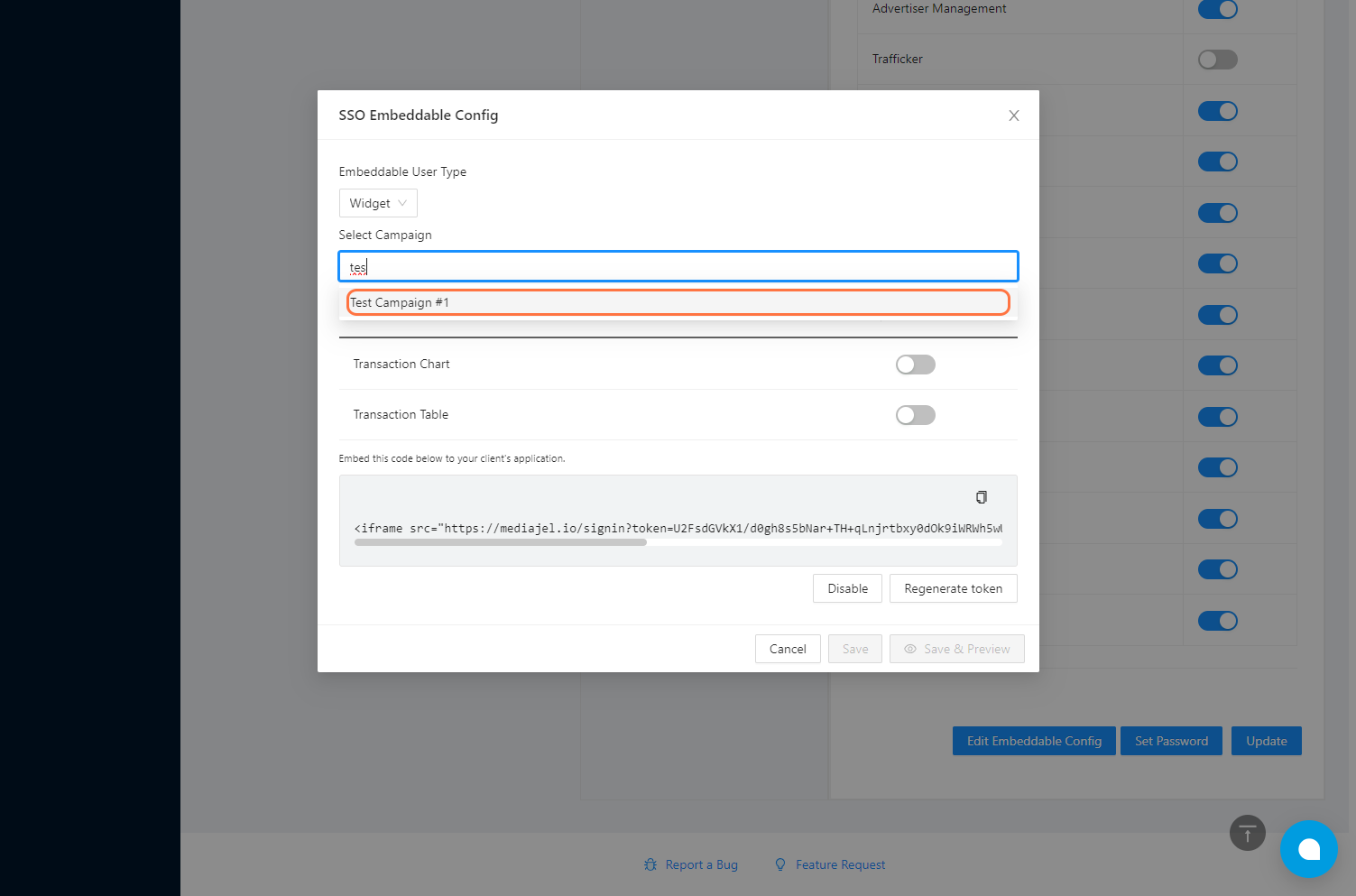This screenshot has height=896, width=1356.
Task: Click the Disable button
Action: (x=847, y=588)
